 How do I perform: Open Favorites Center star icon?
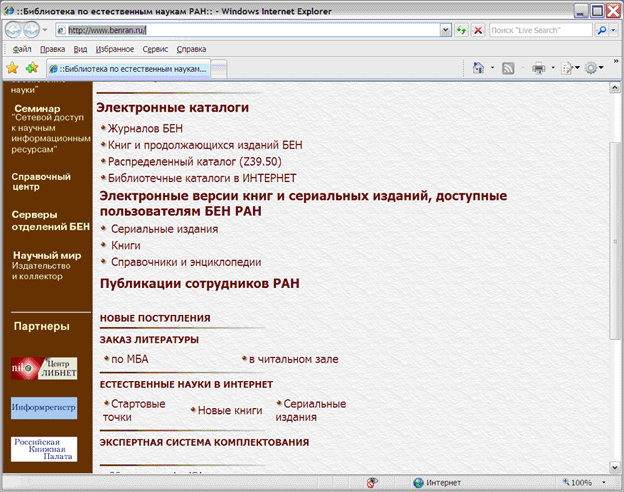click(12, 68)
